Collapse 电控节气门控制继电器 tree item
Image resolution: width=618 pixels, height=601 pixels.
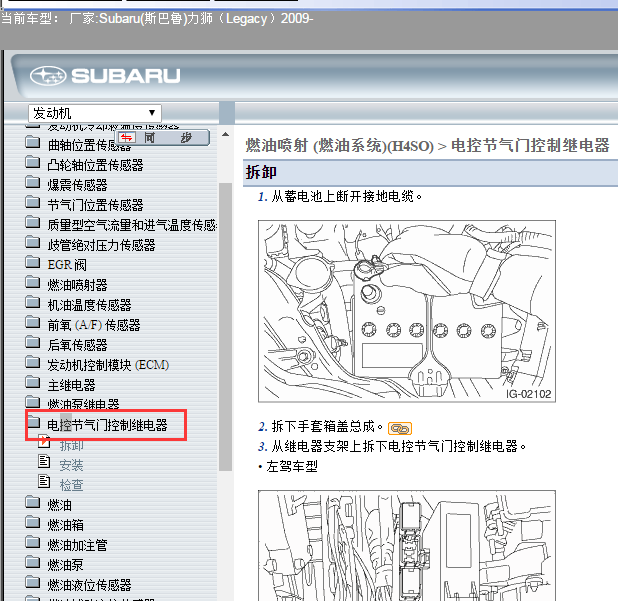tap(107, 425)
